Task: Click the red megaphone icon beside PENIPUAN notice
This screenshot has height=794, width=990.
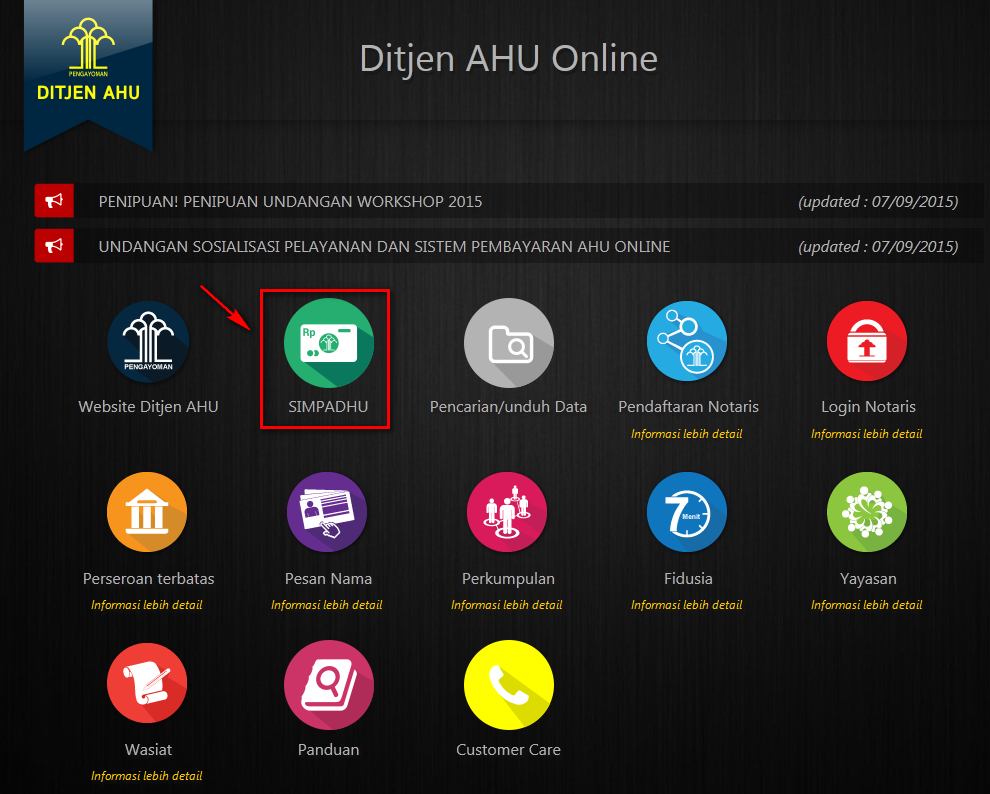Action: pos(54,202)
